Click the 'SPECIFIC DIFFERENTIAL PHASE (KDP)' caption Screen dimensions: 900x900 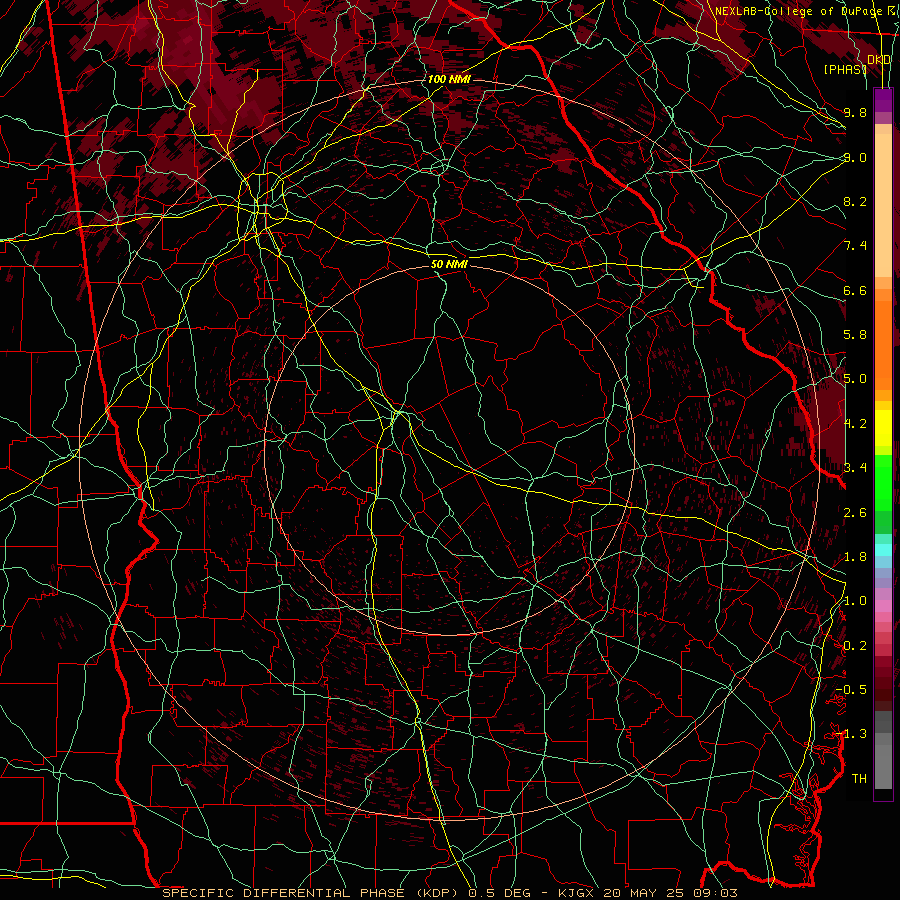pyautogui.click(x=312, y=893)
